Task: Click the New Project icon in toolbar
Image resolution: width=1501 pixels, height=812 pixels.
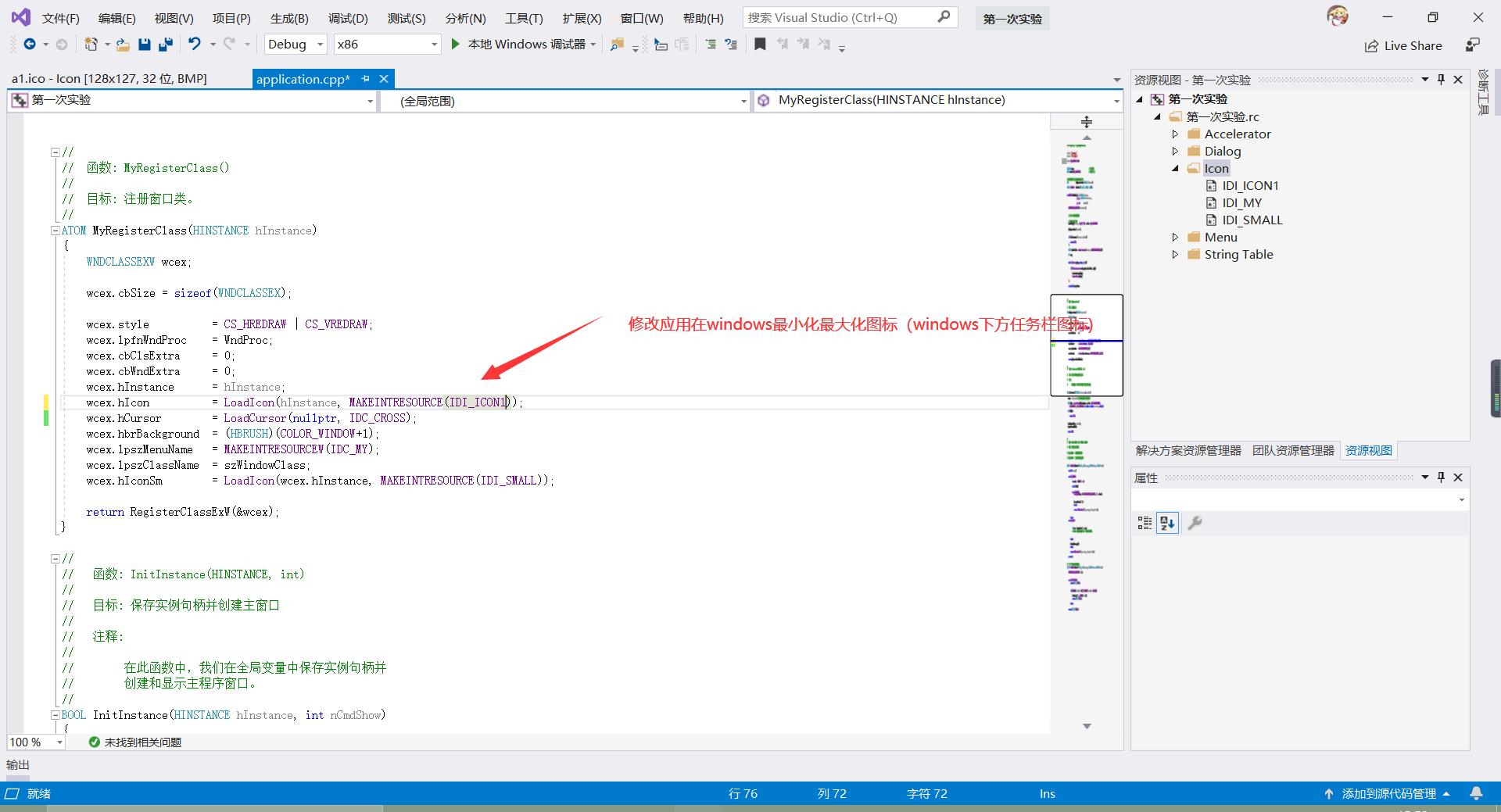Action: (91, 45)
